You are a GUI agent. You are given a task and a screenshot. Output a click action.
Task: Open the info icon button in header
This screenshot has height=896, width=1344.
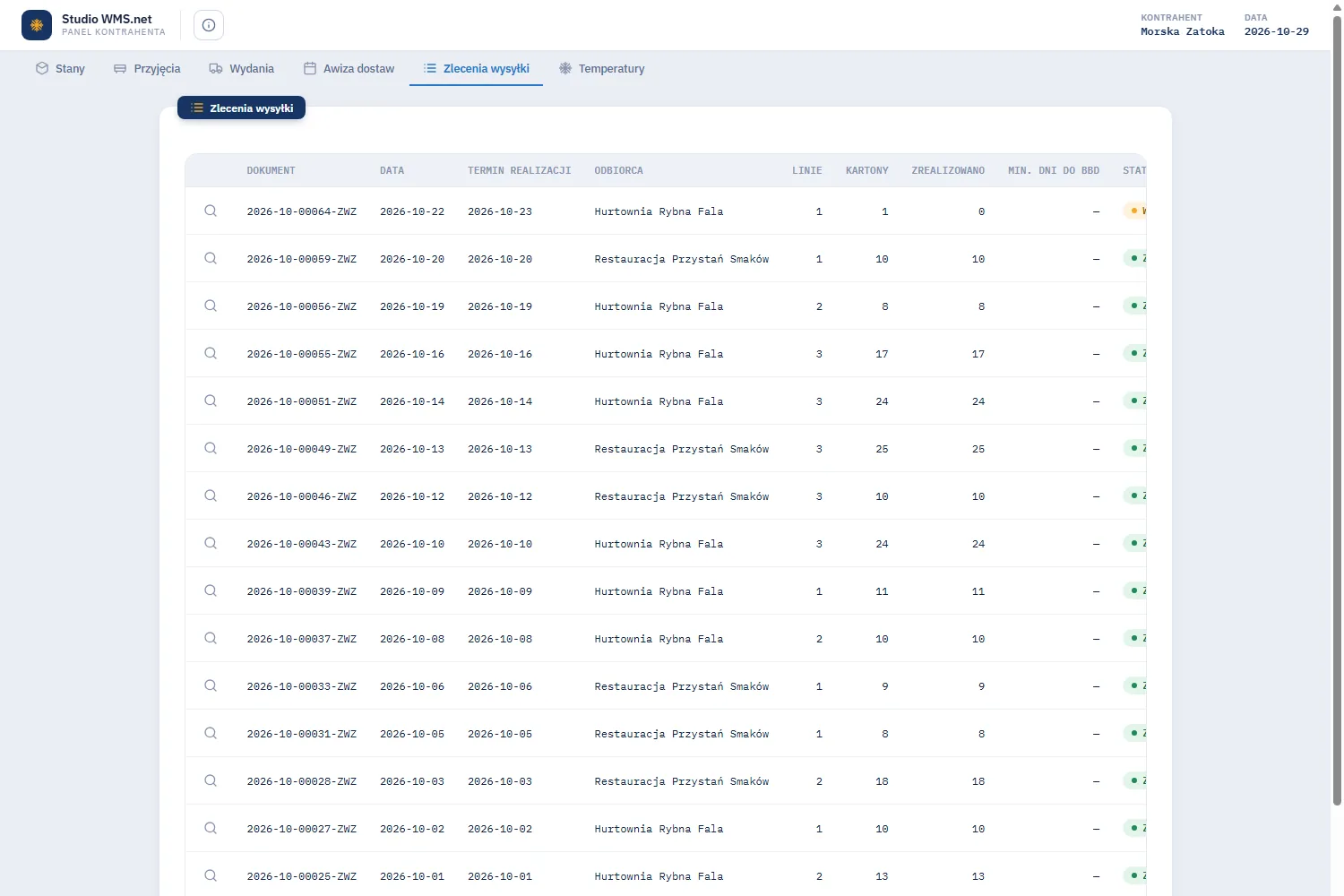209,25
